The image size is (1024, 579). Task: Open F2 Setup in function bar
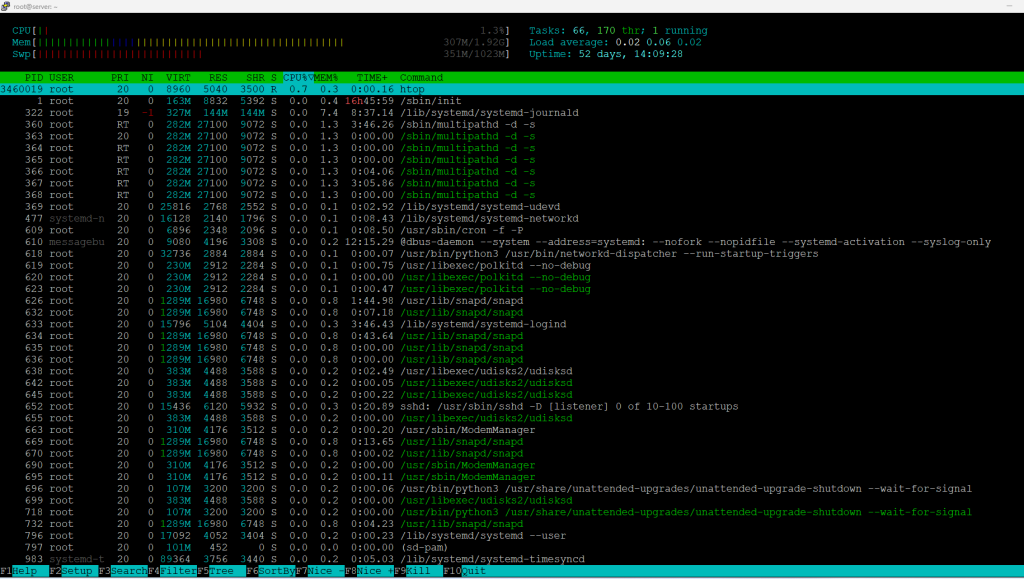click(x=72, y=572)
